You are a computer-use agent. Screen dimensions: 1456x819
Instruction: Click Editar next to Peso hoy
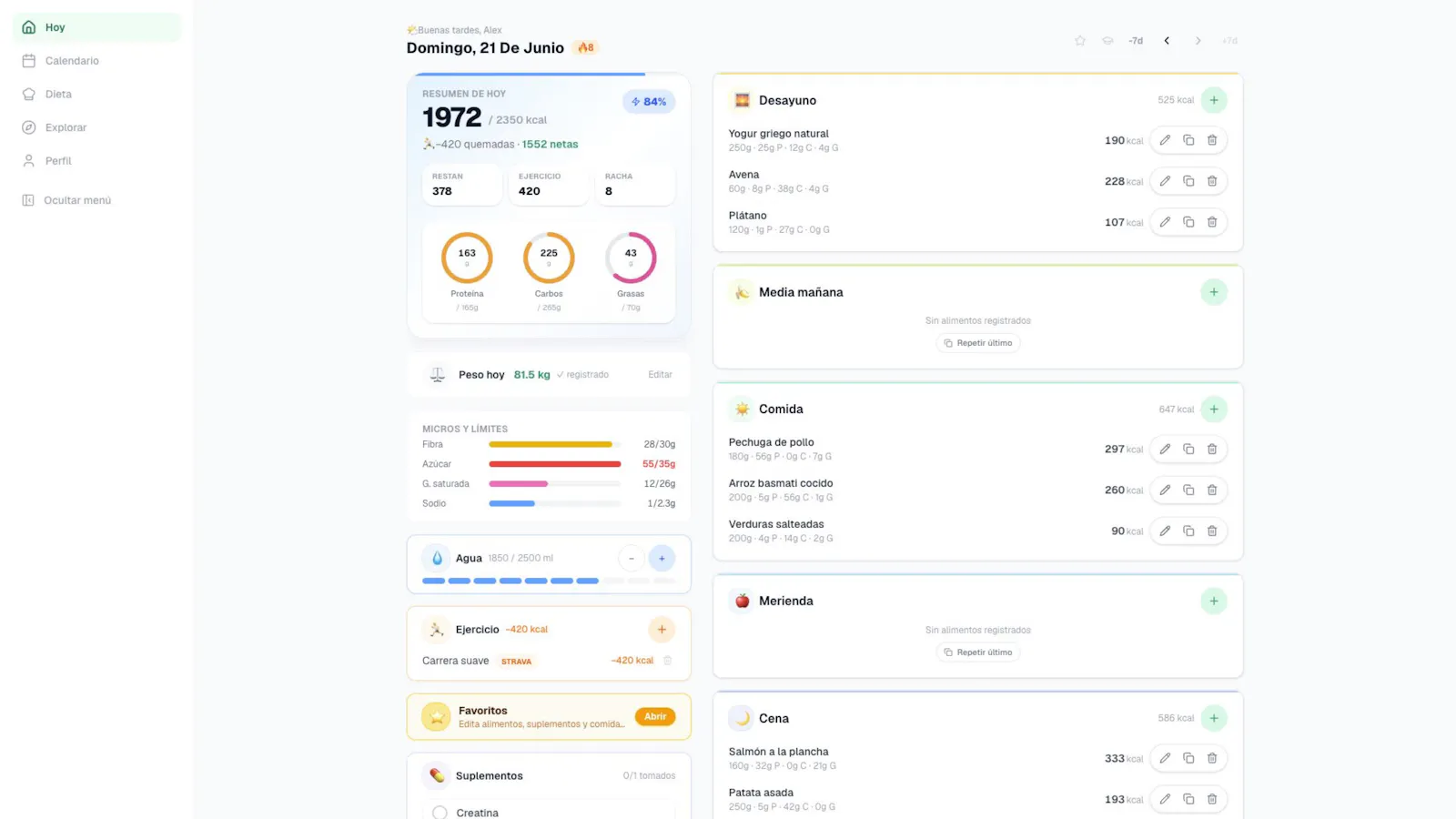660,375
